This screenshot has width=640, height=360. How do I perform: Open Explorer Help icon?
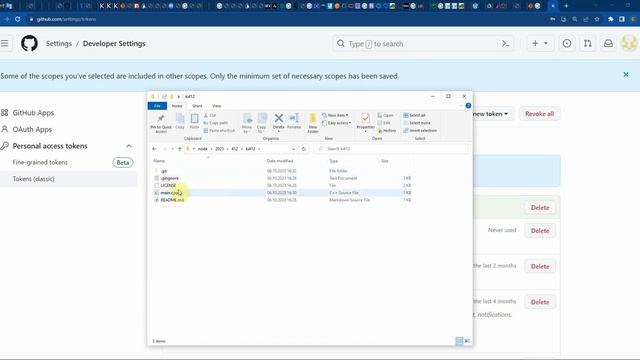coord(468,106)
